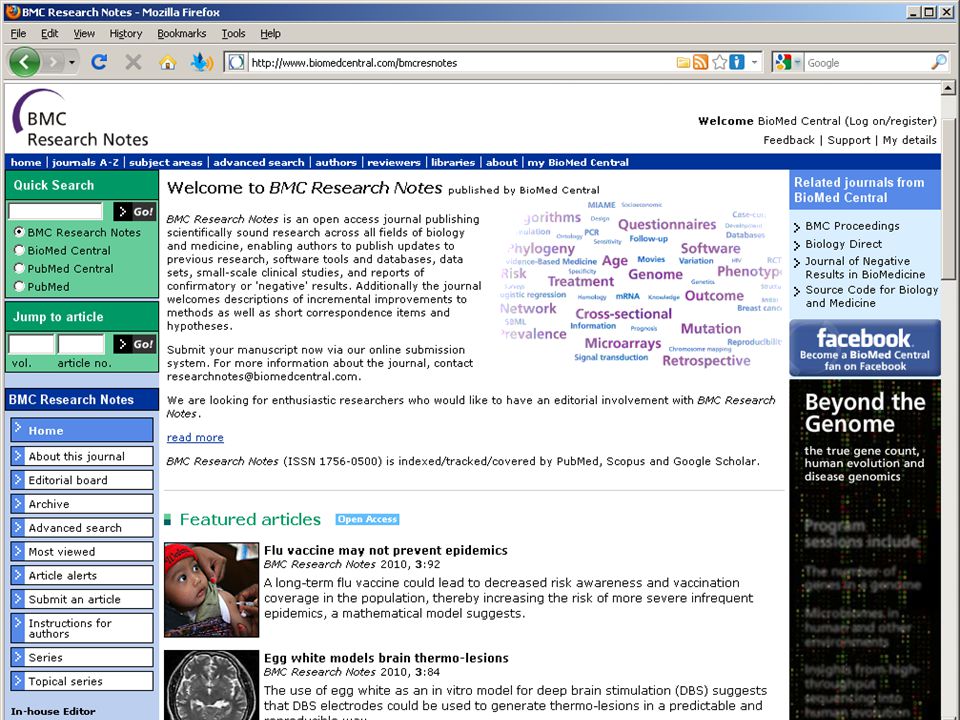Open the File menu

[x=18, y=34]
